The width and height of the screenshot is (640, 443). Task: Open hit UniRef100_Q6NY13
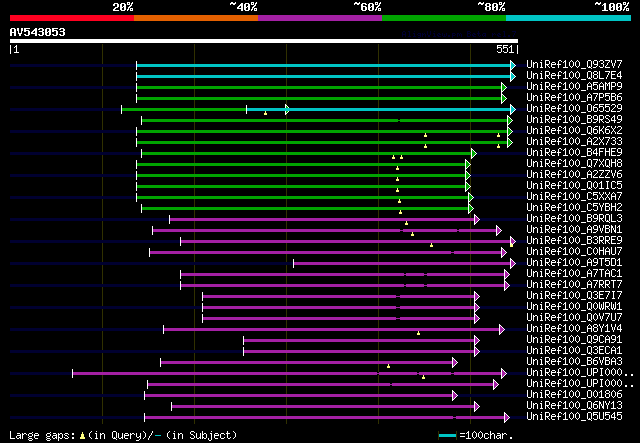[x=574, y=406]
